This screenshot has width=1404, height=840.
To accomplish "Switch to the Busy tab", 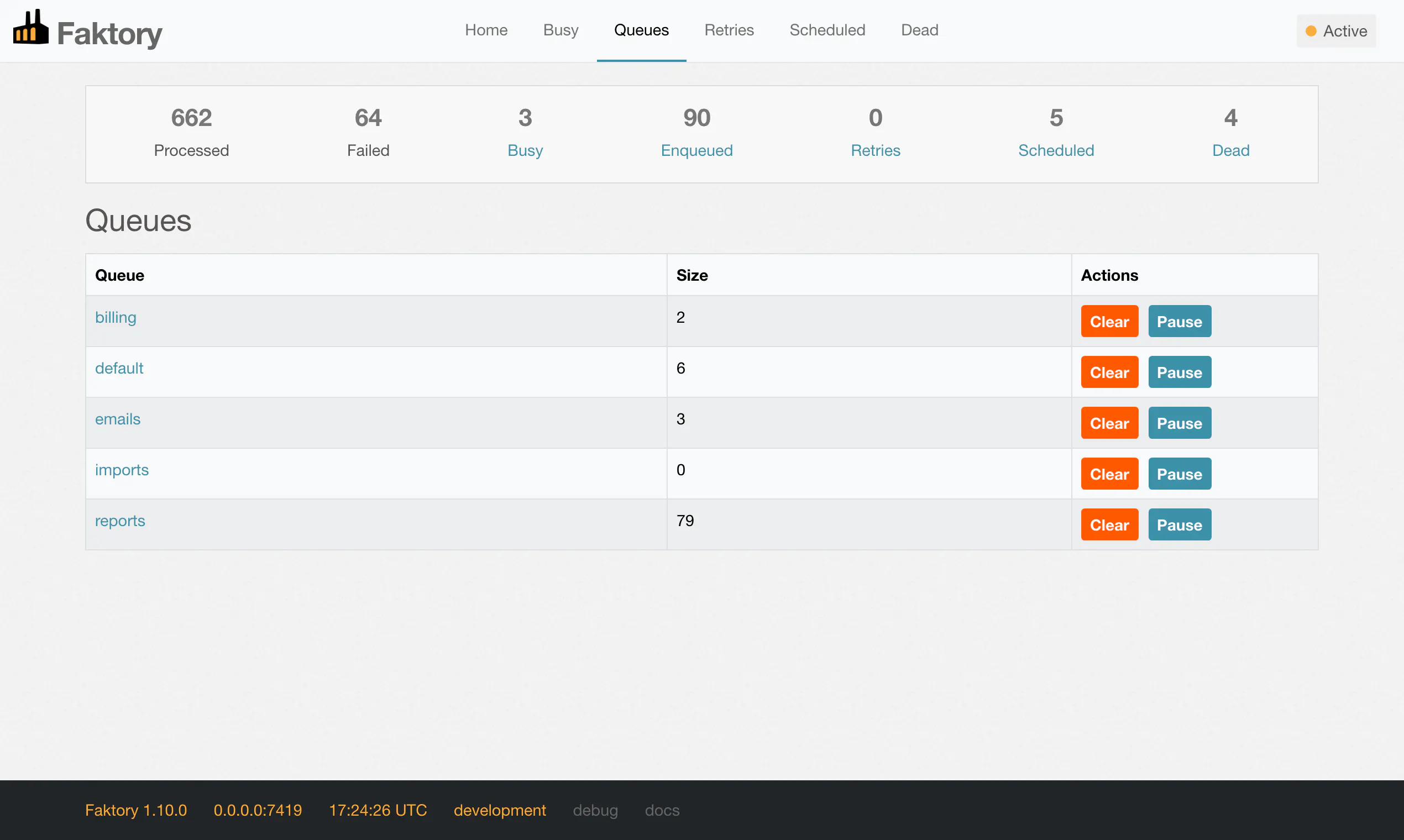I will click(560, 30).
